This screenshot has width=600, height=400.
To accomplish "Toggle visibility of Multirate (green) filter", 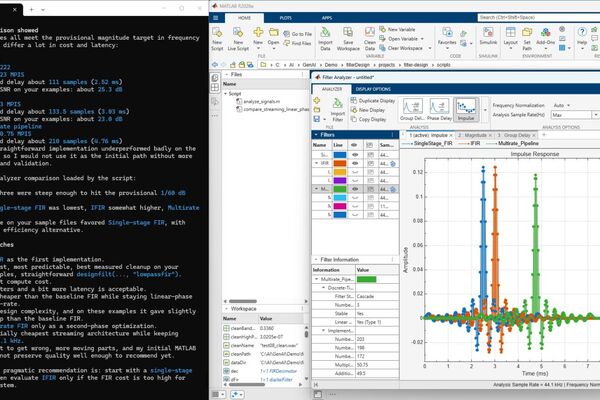I will pyautogui.click(x=355, y=189).
